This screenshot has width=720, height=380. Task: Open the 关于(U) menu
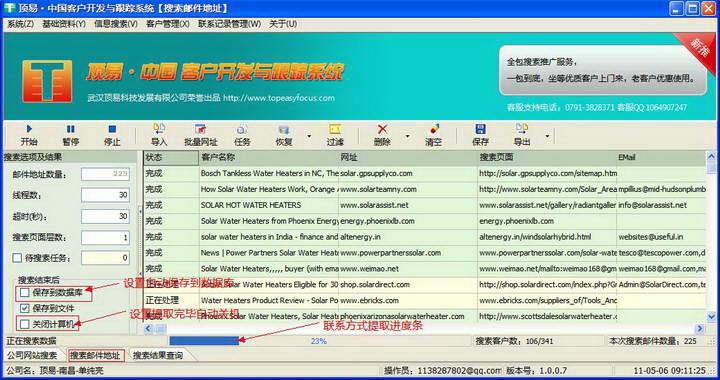[282, 24]
